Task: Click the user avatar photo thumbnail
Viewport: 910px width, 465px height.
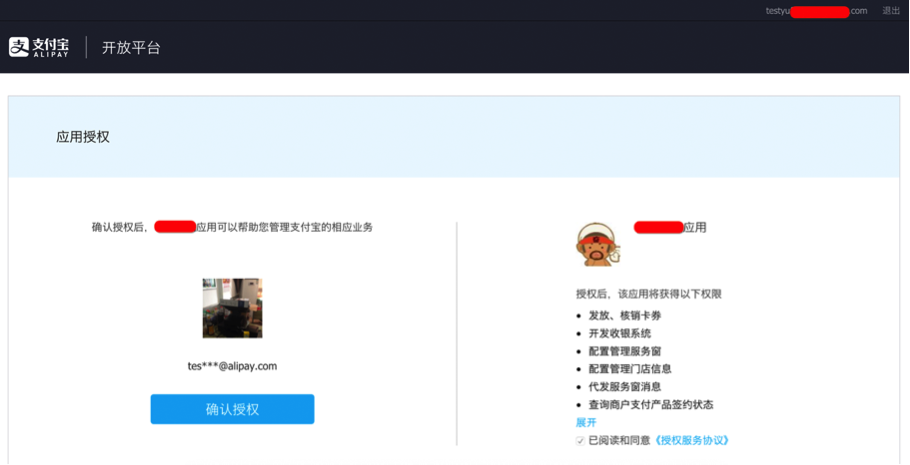Action: tap(232, 308)
